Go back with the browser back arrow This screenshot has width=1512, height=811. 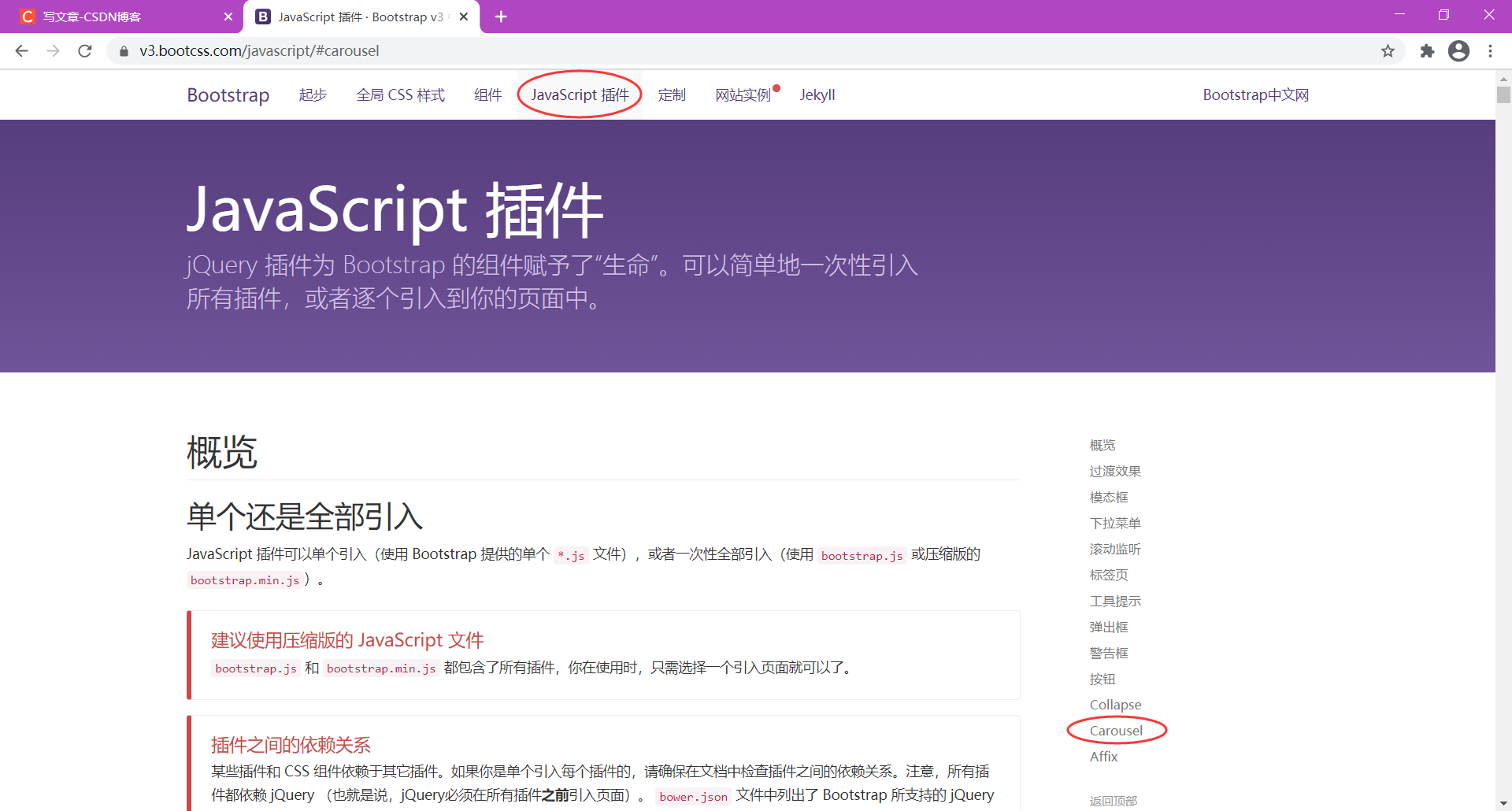pyautogui.click(x=22, y=51)
